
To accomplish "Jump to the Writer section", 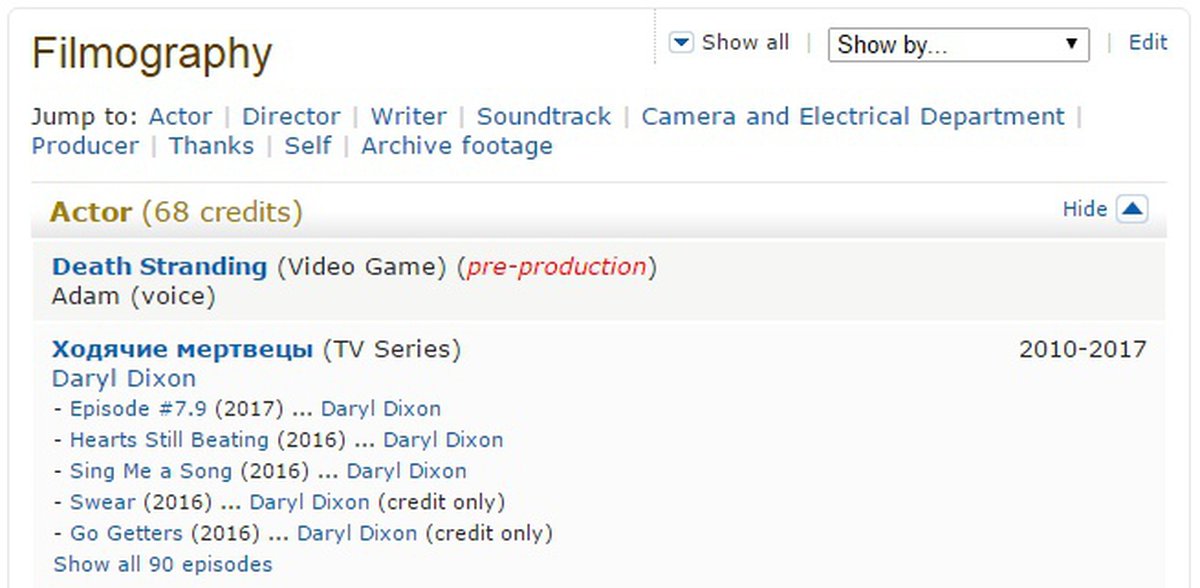I will (408, 117).
